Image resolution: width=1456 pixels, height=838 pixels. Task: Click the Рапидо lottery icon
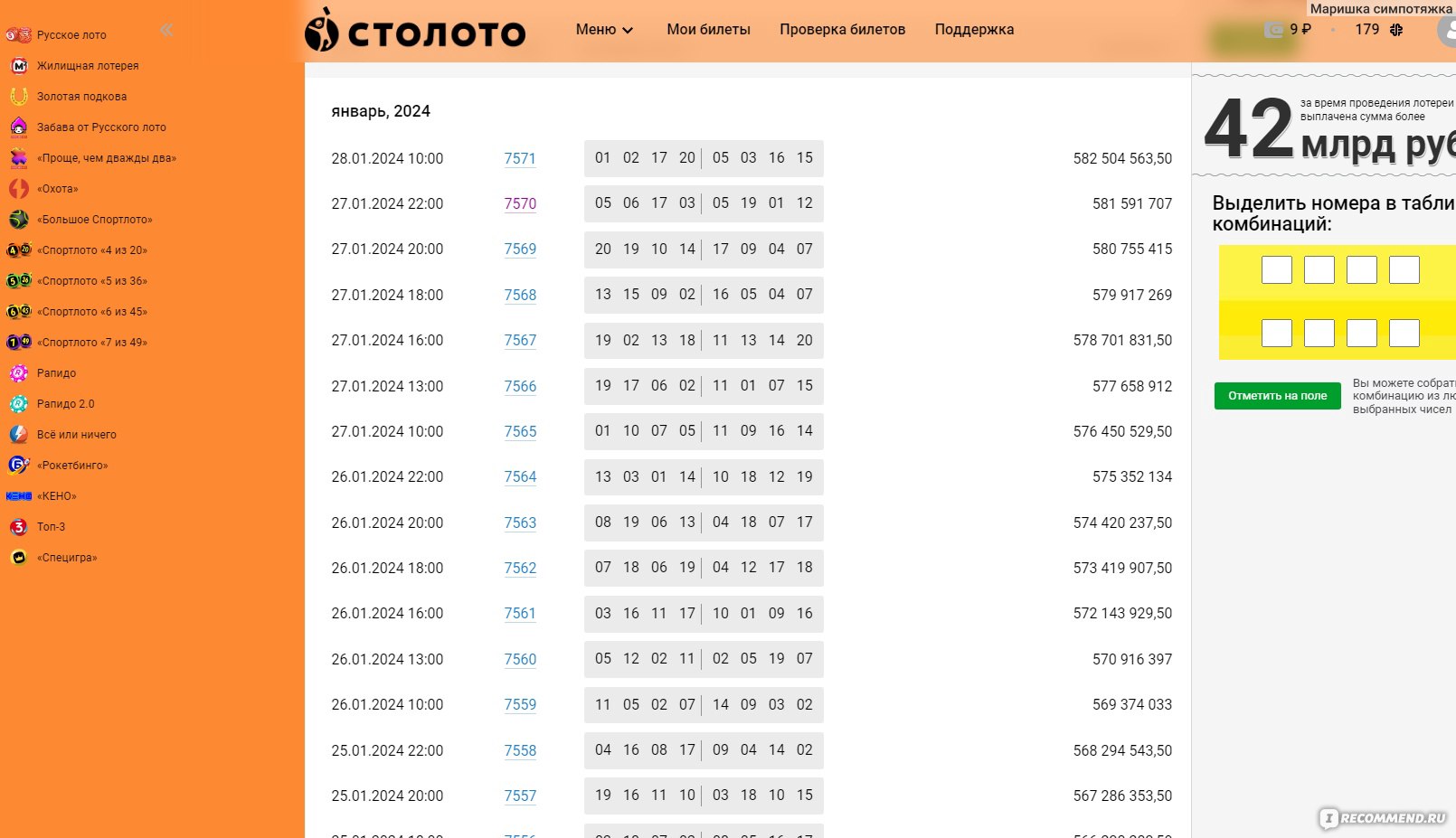point(19,373)
